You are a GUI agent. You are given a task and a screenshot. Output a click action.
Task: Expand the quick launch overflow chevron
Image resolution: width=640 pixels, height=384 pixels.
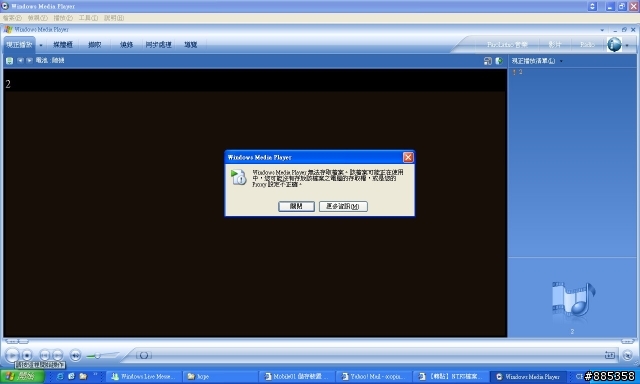tap(96, 375)
